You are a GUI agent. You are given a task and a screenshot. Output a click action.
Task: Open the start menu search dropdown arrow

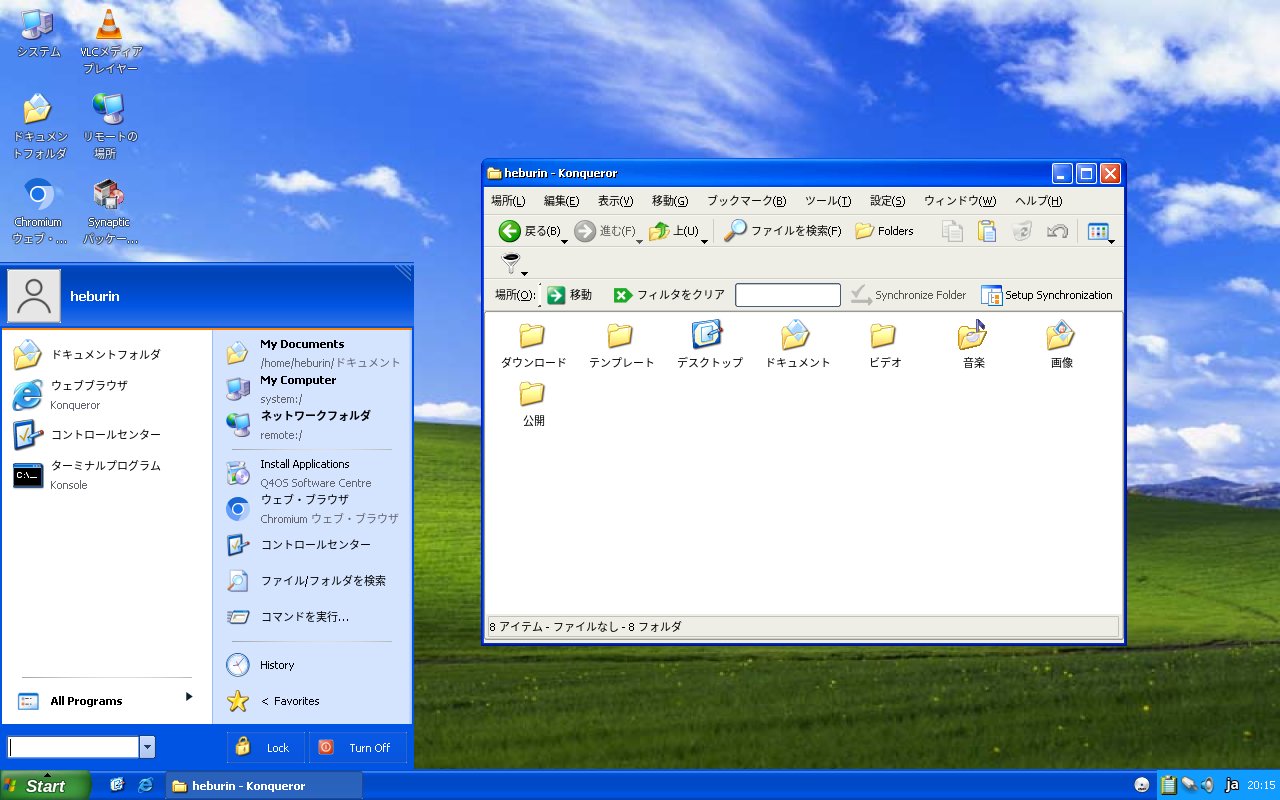point(148,747)
